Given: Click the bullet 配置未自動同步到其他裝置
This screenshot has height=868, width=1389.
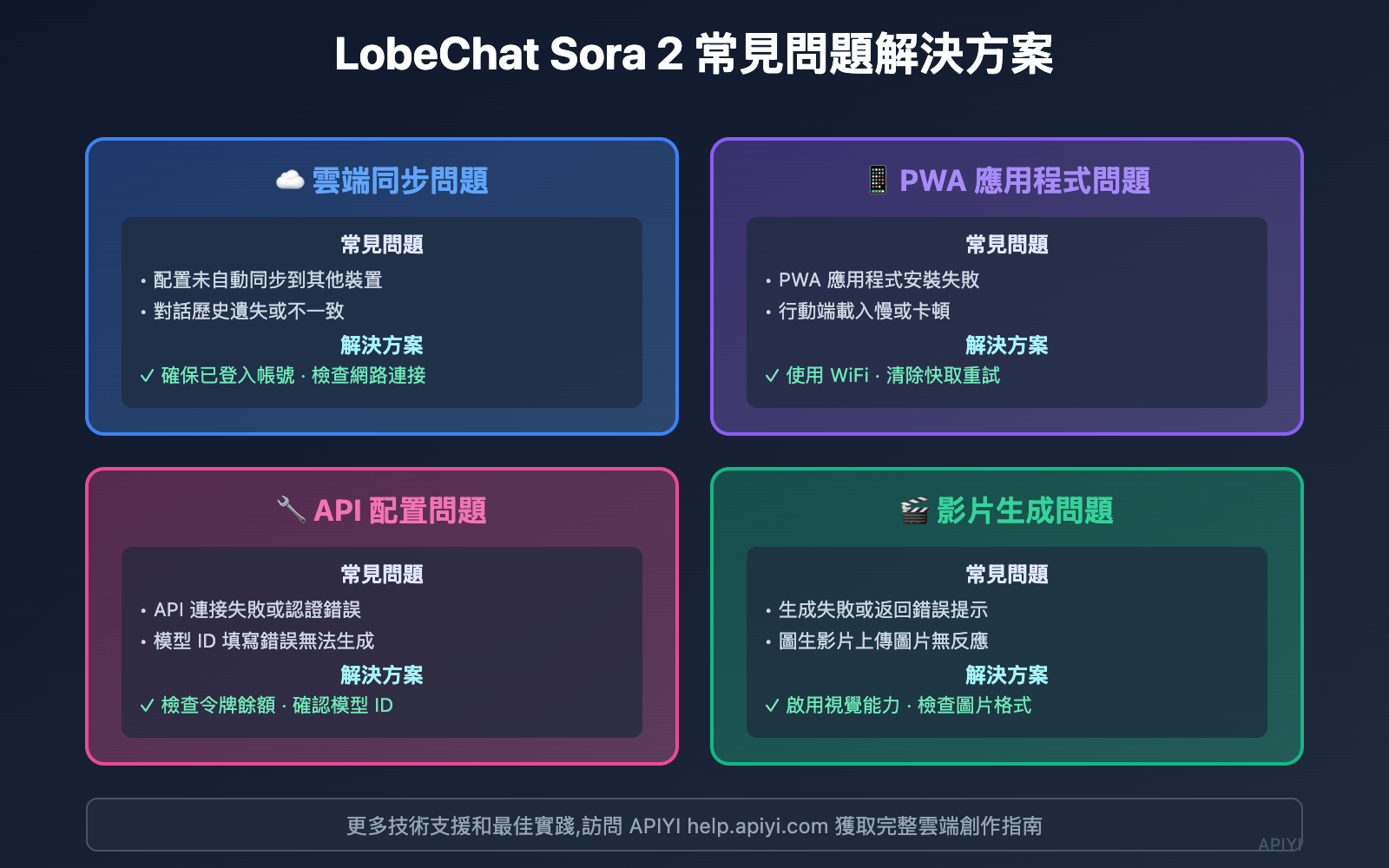Looking at the screenshot, I should click(267, 279).
